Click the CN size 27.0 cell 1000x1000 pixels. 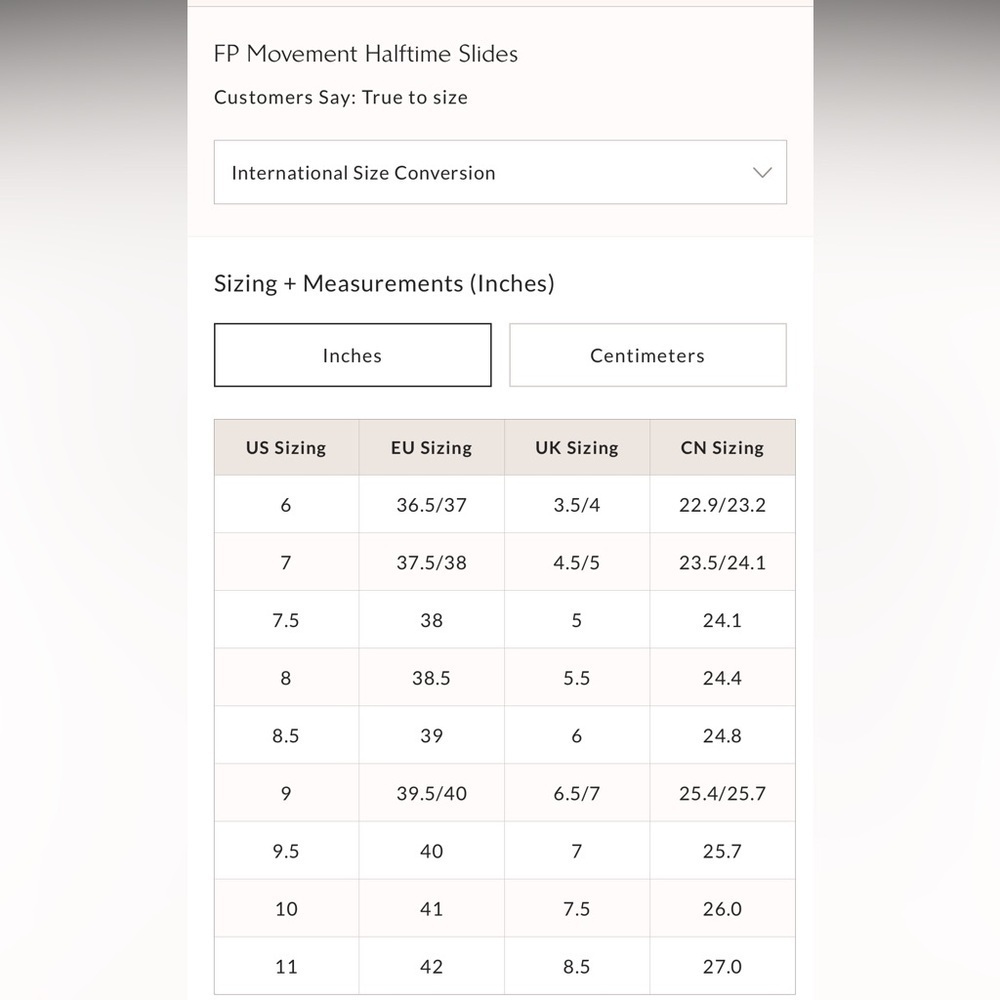point(722,967)
